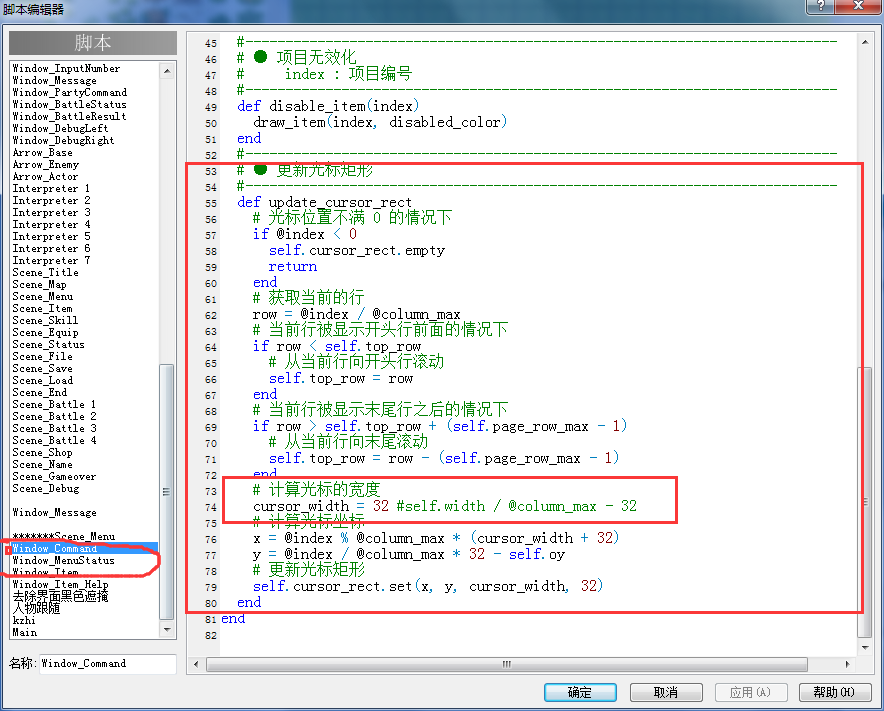Click up arrow of code editor scrollbar
The image size is (884, 711).
[x=865, y=42]
